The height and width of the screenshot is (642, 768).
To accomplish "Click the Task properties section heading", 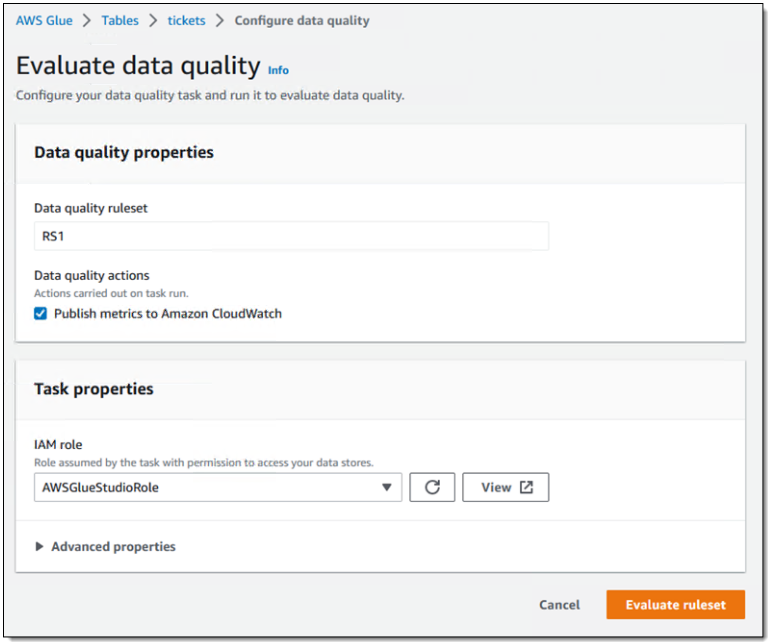I will pyautogui.click(x=94, y=389).
